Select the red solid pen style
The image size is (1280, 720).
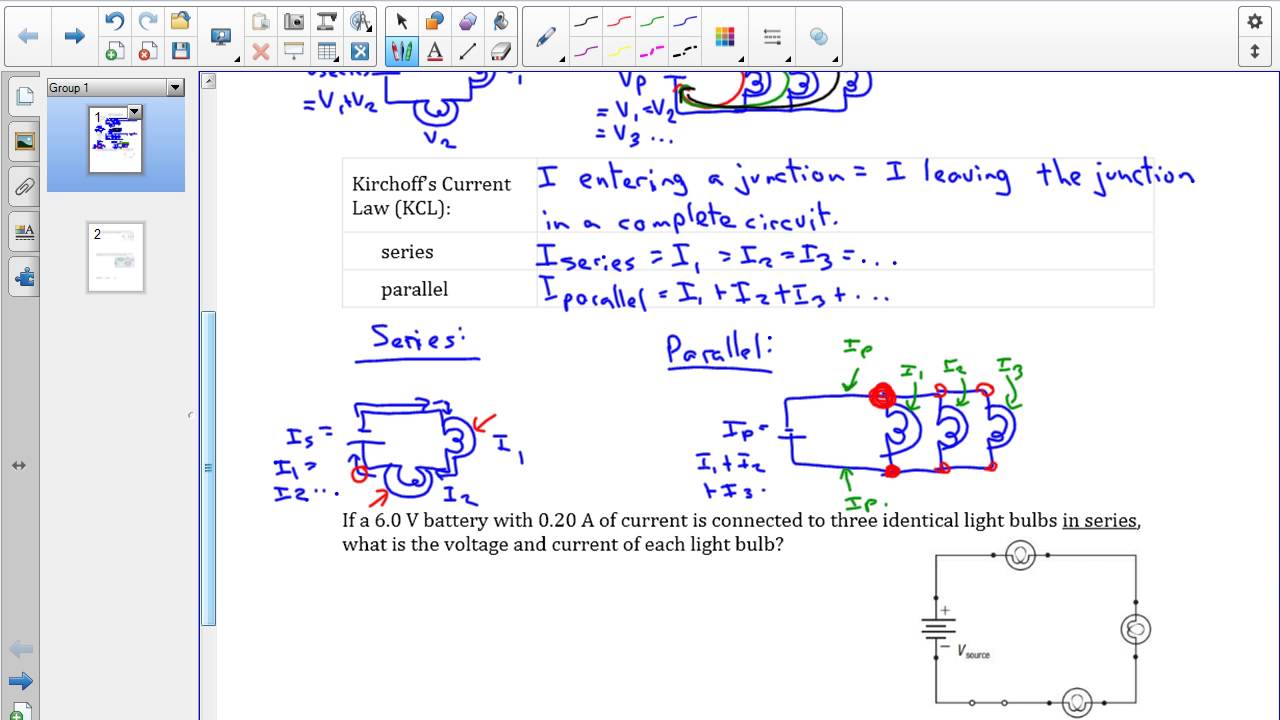(x=620, y=21)
